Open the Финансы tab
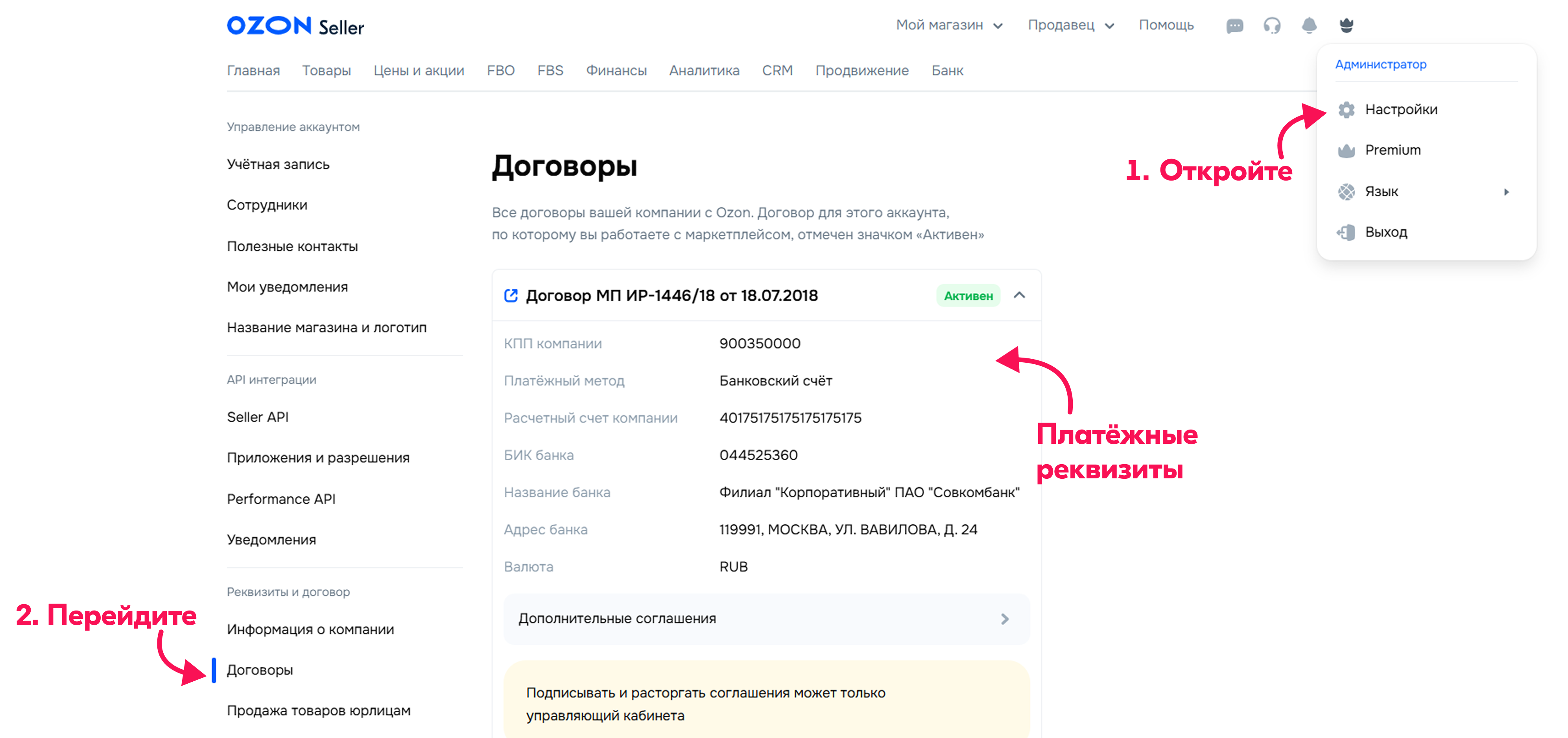The height and width of the screenshot is (738, 1568). 616,71
